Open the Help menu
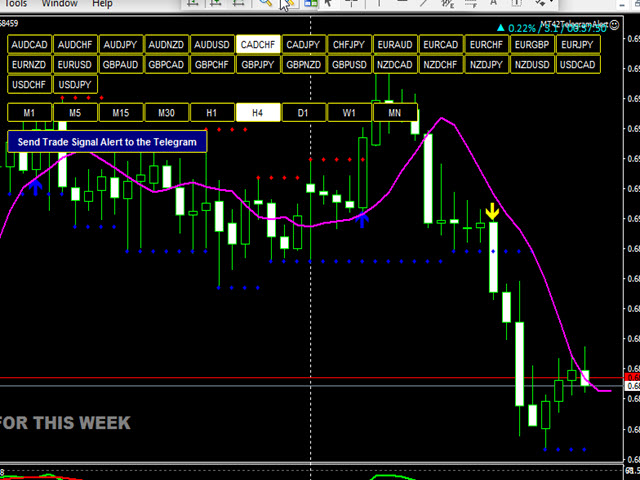The height and width of the screenshot is (480, 640). 102,4
